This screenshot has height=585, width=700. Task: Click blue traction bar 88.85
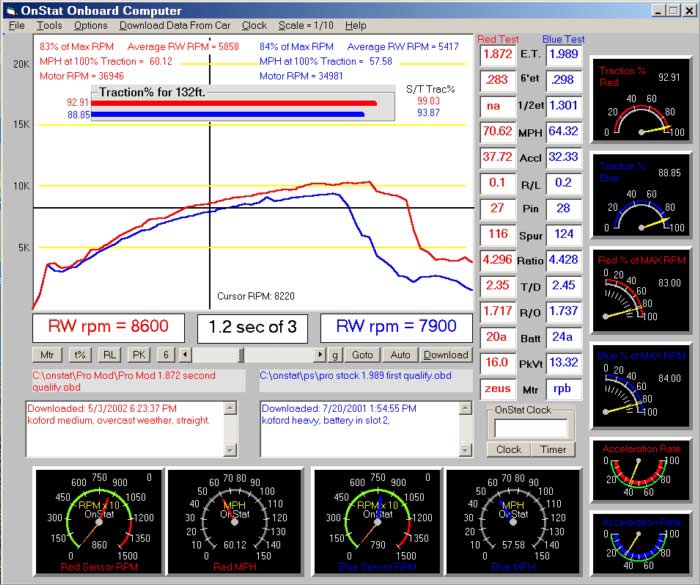pyautogui.click(x=228, y=114)
